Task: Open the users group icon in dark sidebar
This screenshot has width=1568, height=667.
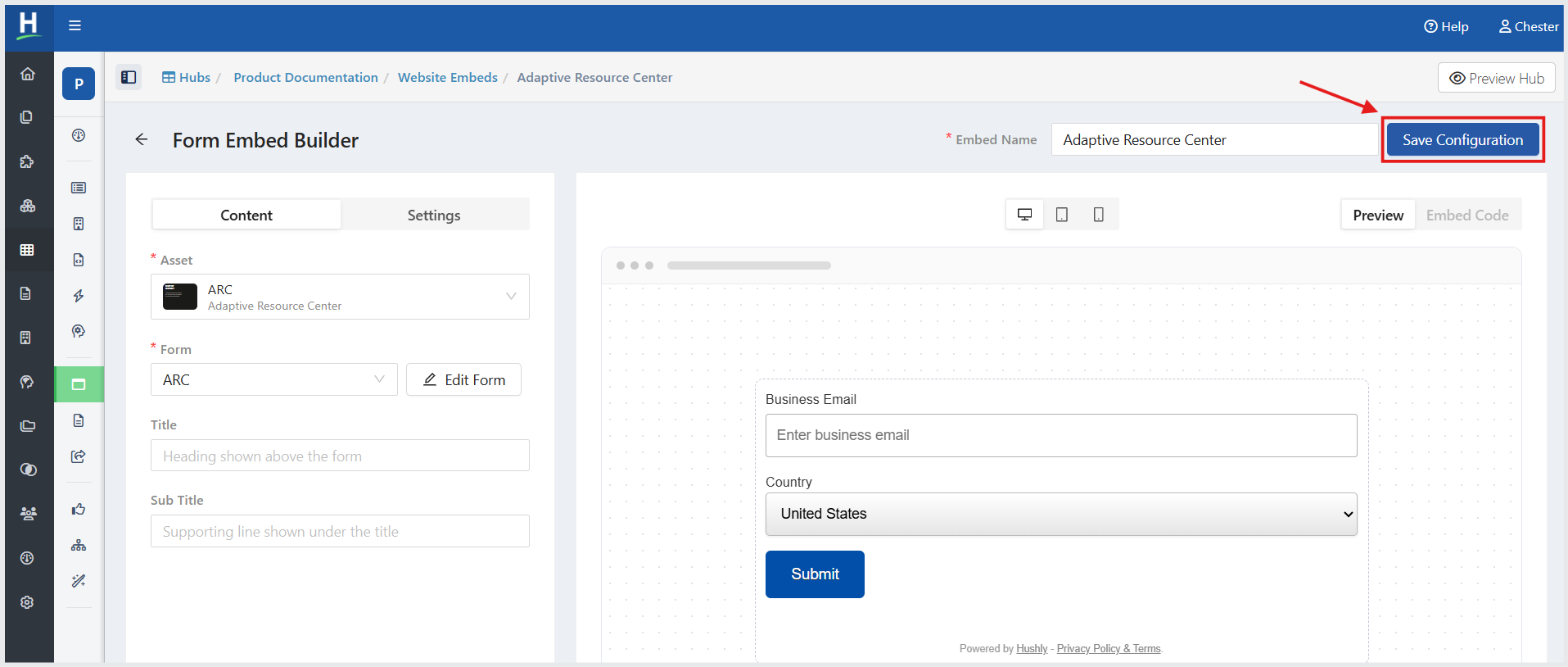Action: [x=27, y=514]
